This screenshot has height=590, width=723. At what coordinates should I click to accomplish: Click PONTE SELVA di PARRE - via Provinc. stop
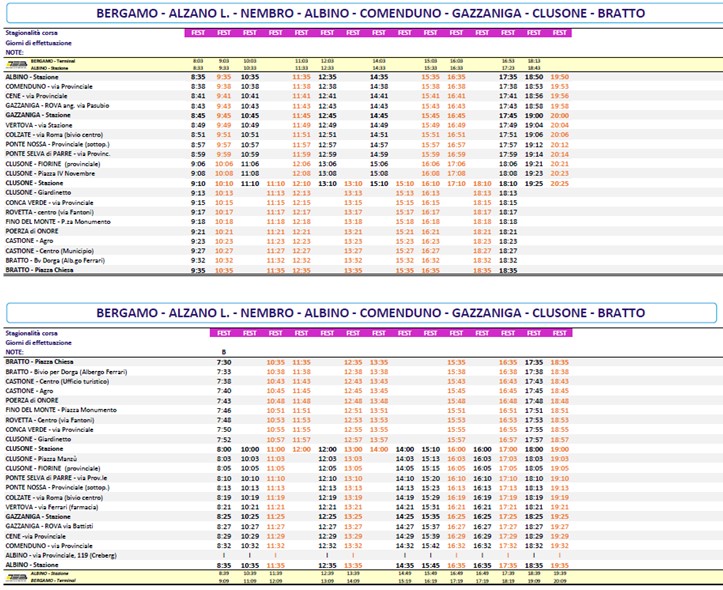(x=58, y=154)
